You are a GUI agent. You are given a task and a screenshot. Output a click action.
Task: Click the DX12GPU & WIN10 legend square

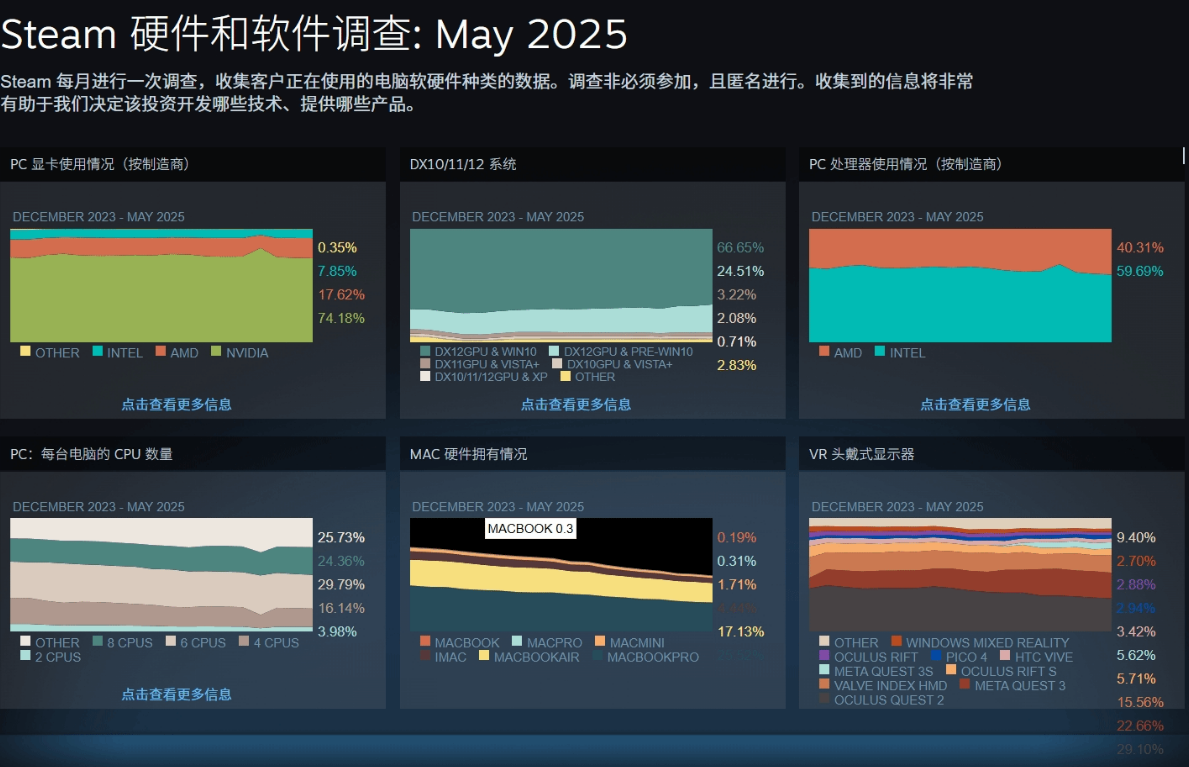[x=425, y=351]
